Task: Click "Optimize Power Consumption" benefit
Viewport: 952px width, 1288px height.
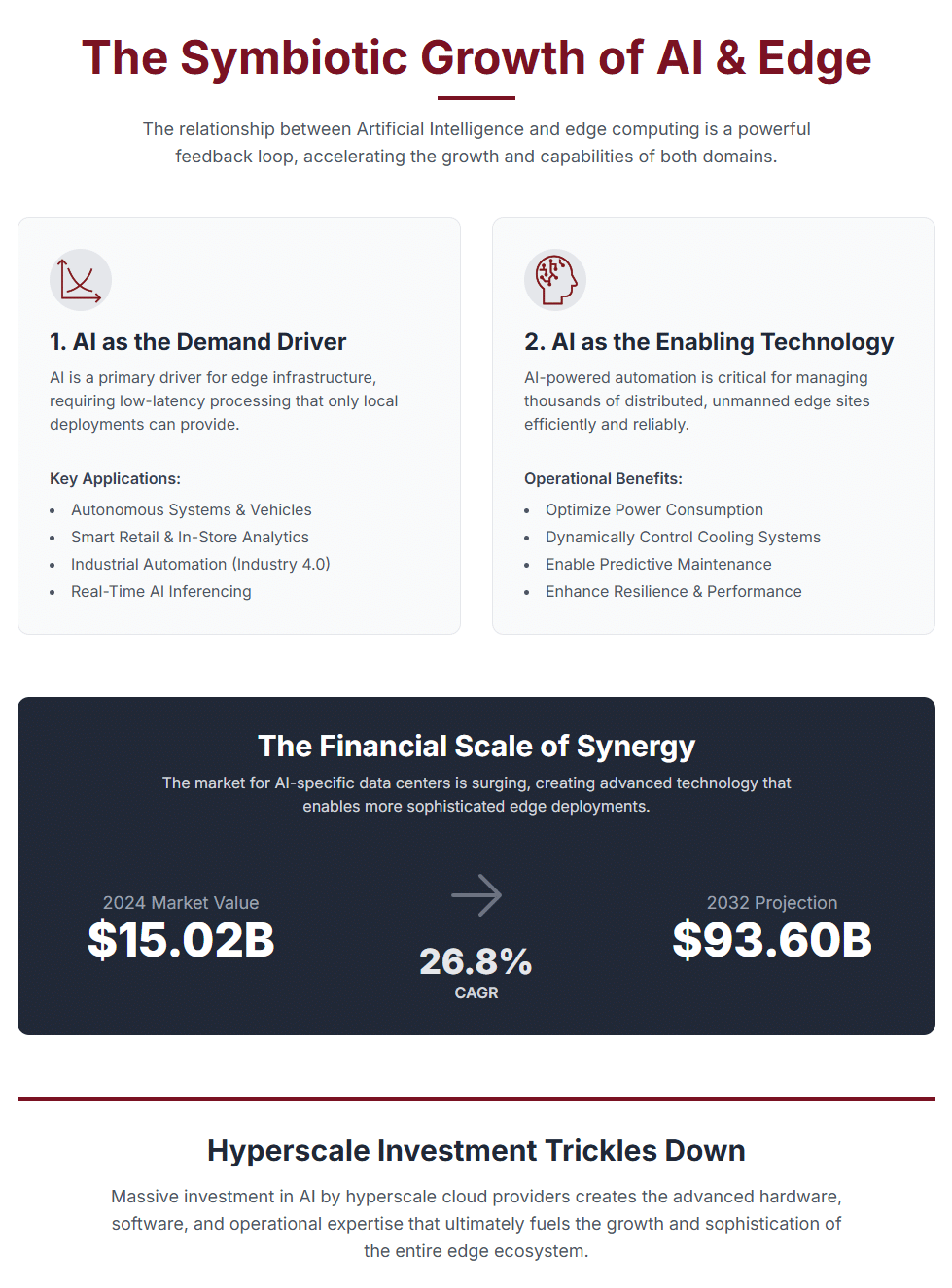Action: (653, 509)
